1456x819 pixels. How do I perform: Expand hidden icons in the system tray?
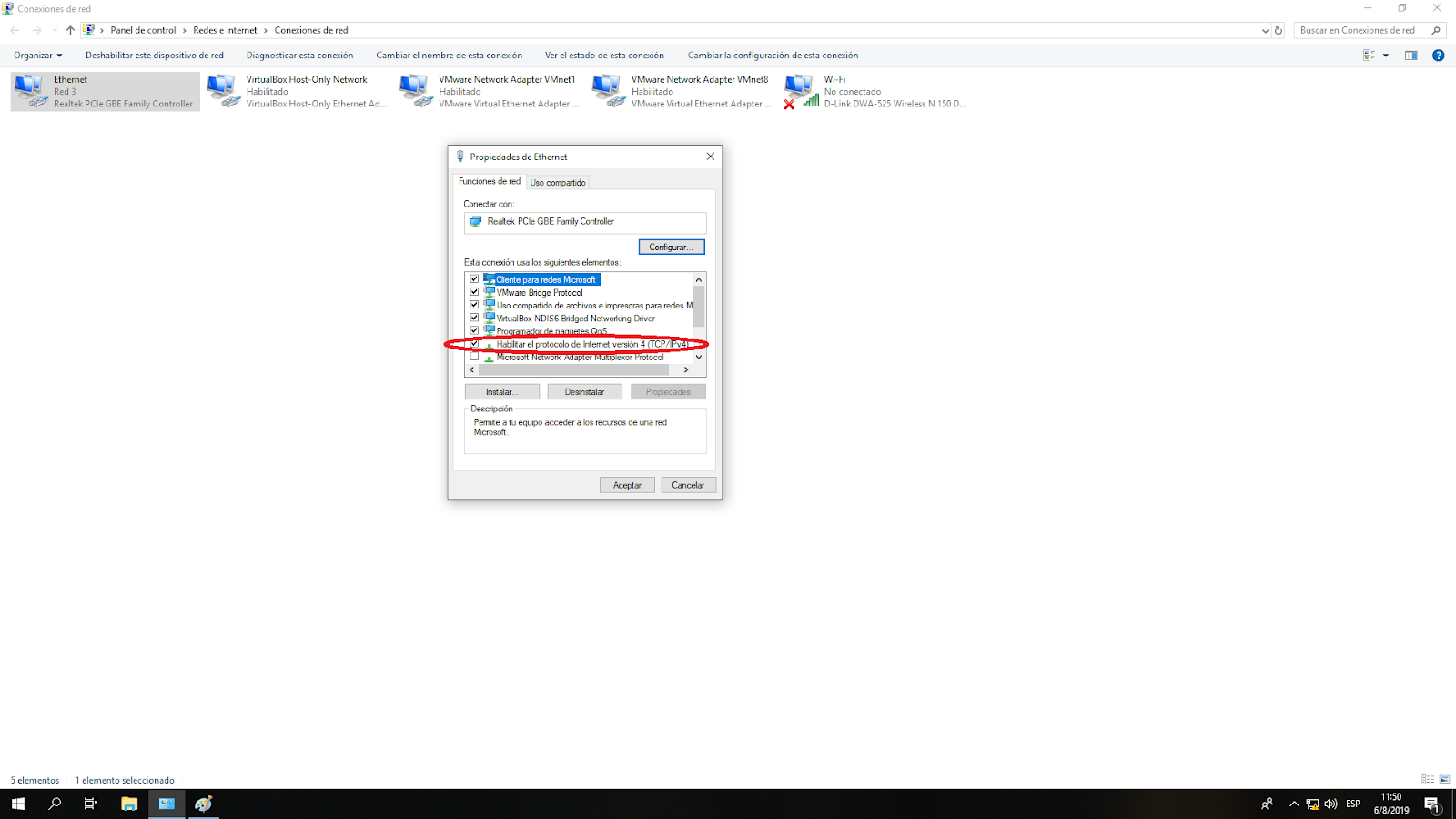[1294, 804]
